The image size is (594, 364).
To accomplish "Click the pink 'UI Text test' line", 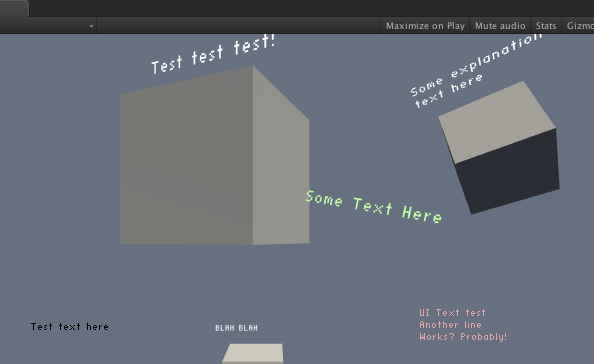I will [452, 313].
